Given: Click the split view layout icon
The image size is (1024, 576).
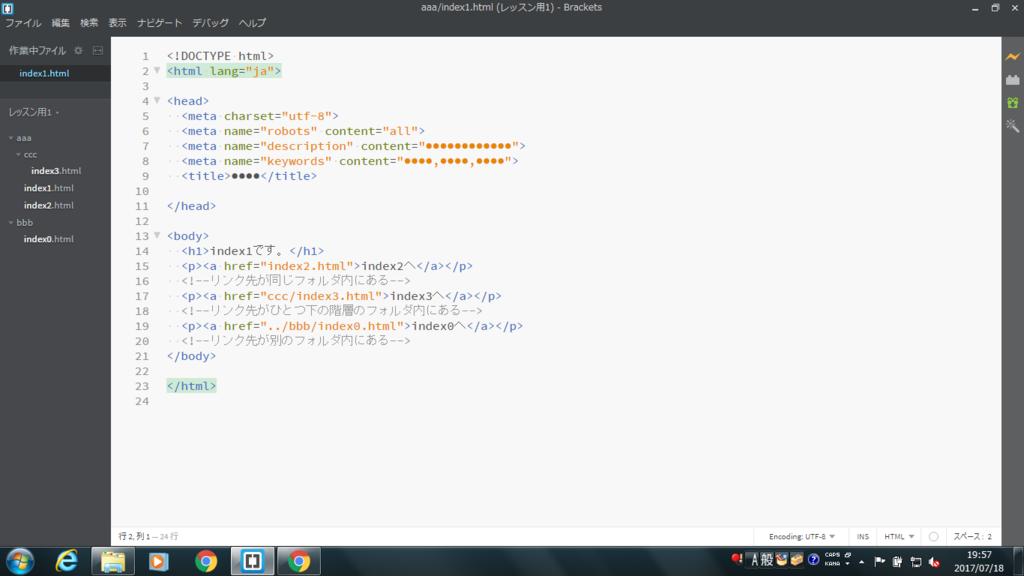Looking at the screenshot, I should (98, 50).
